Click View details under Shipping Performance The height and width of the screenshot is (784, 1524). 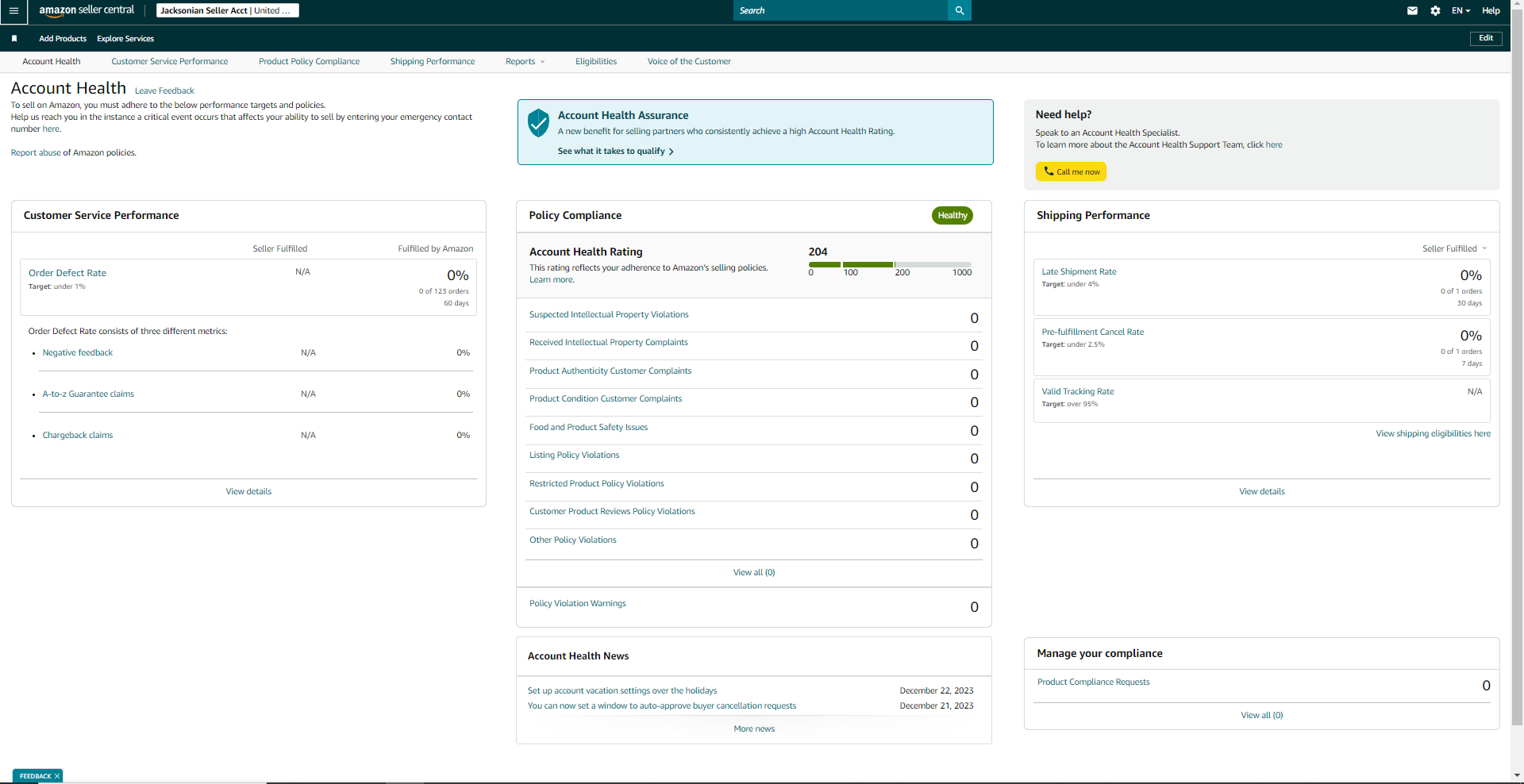(1262, 491)
